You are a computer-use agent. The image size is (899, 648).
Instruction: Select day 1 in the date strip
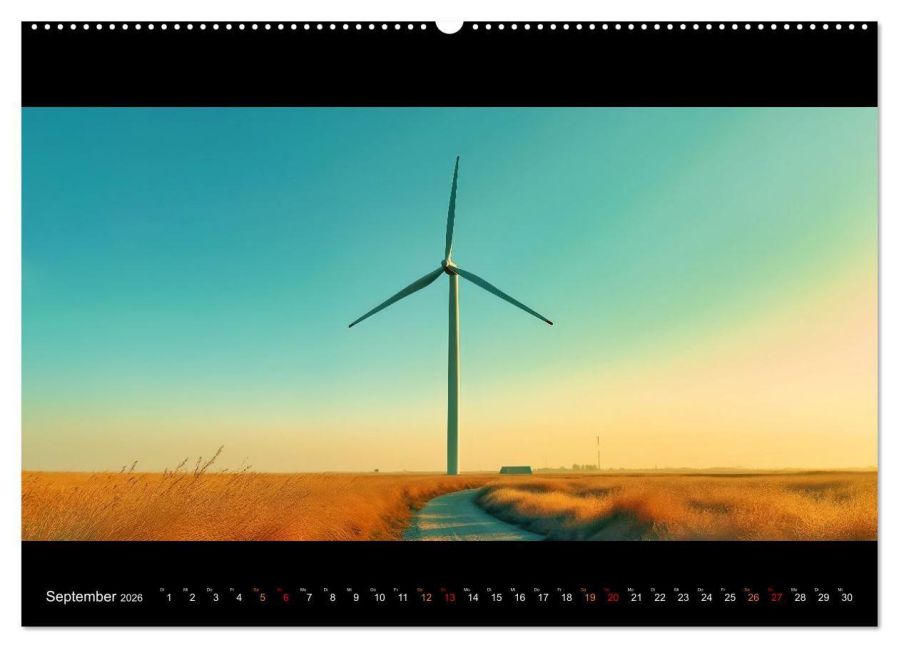tap(169, 598)
